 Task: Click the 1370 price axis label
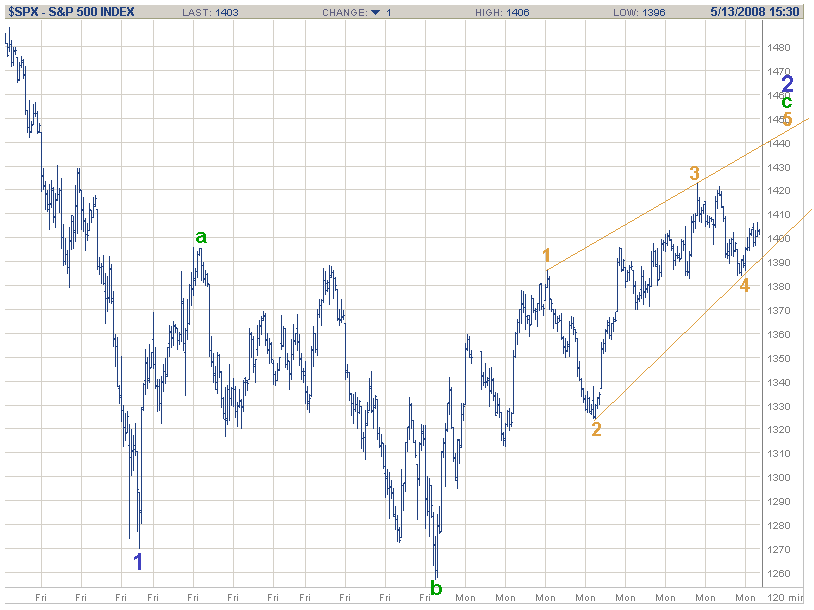(x=779, y=310)
